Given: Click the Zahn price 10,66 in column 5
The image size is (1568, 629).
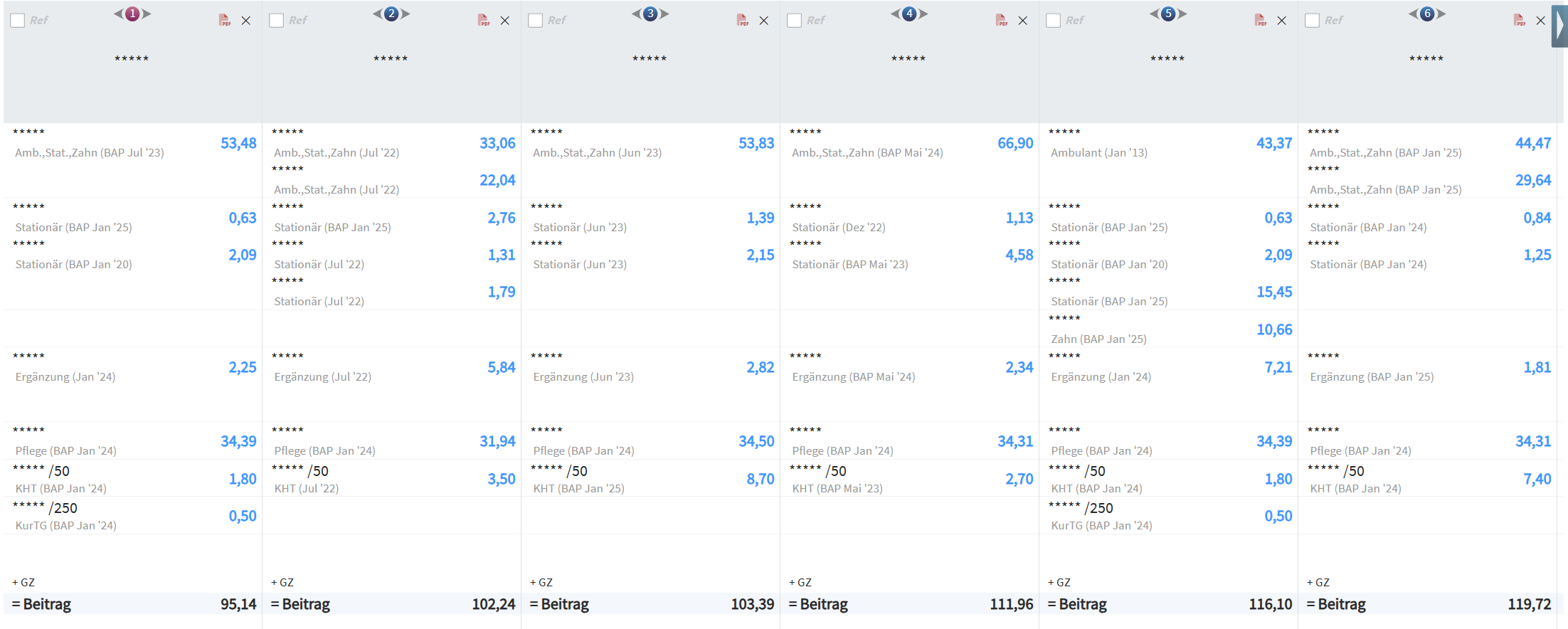Looking at the screenshot, I should click(1273, 330).
